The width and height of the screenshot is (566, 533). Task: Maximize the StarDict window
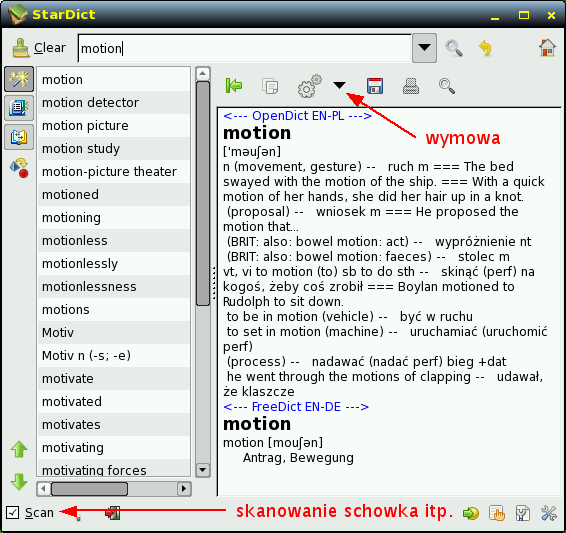524,15
